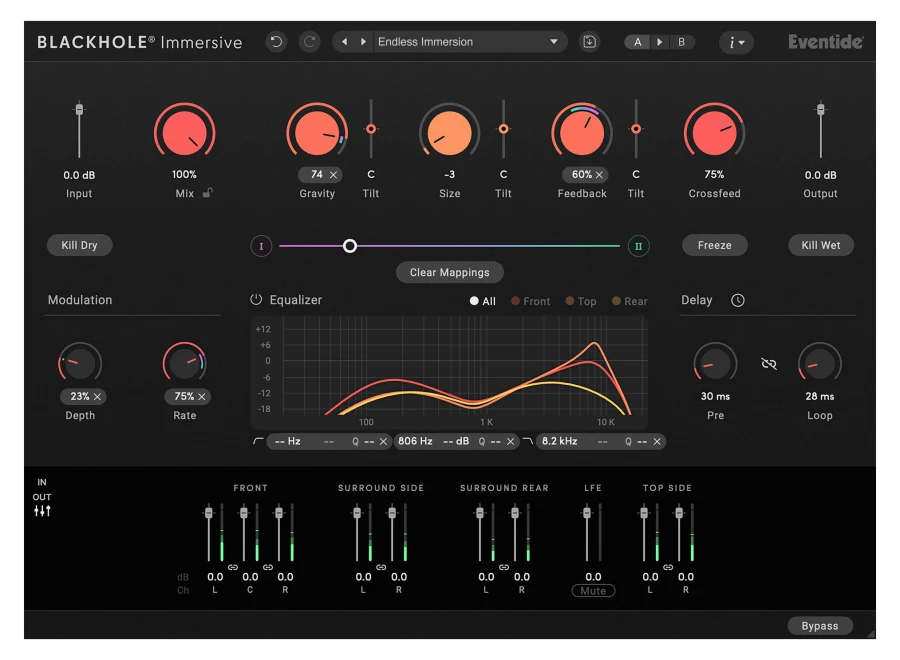The width and height of the screenshot is (900, 660).
Task: Select IN meter view
Action: coord(42,482)
